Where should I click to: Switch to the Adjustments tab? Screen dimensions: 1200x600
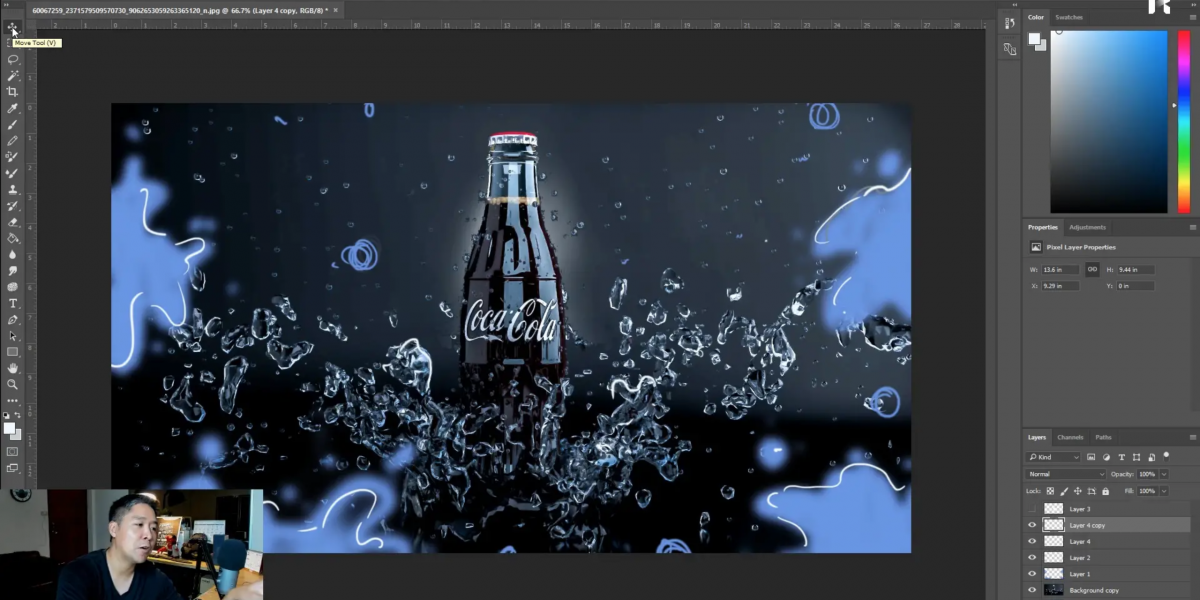pyautogui.click(x=1087, y=227)
